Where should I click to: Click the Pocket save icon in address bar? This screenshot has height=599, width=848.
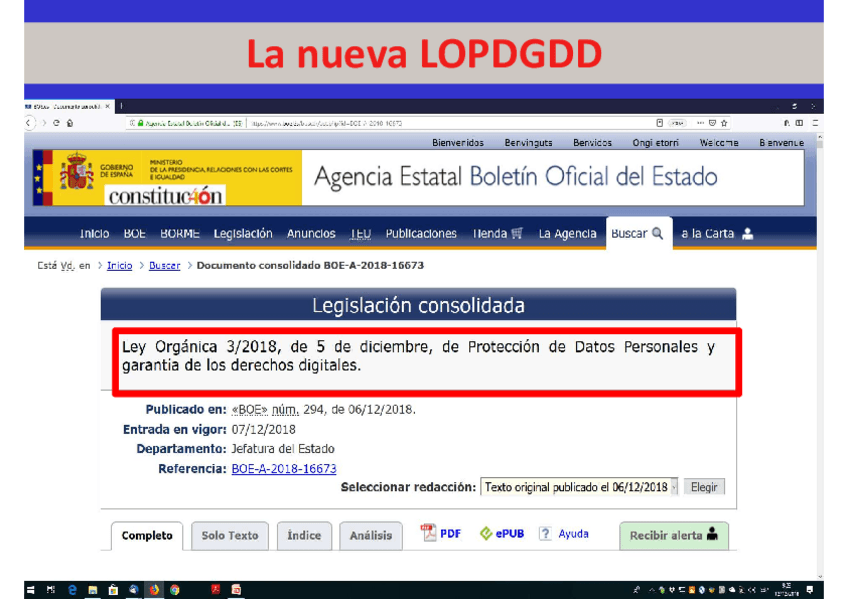click(712, 123)
